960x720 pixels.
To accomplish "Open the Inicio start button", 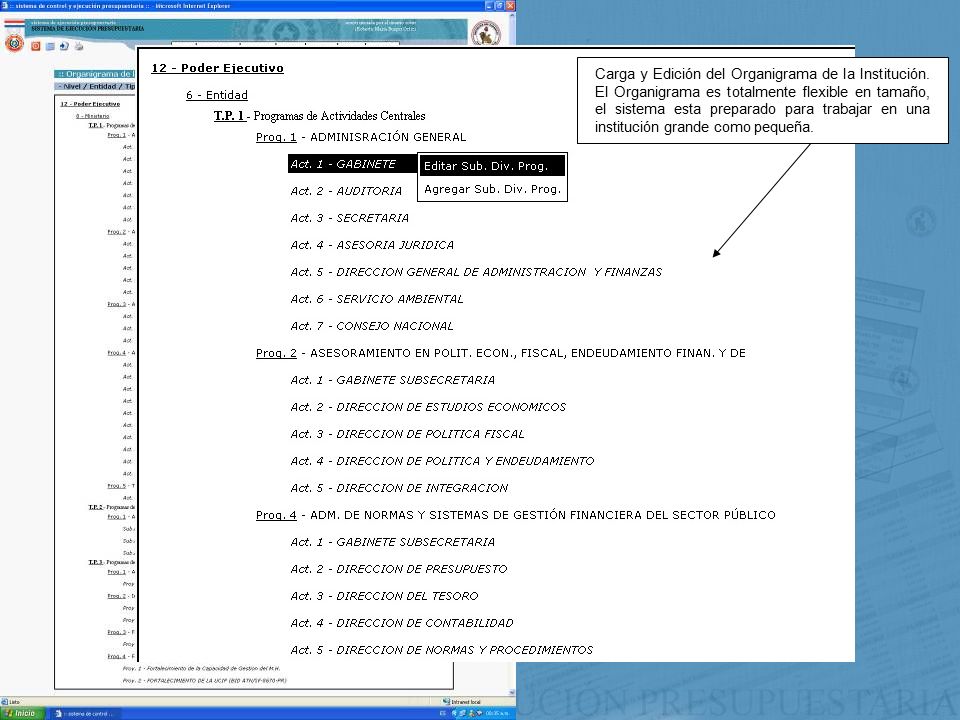I will 22,713.
